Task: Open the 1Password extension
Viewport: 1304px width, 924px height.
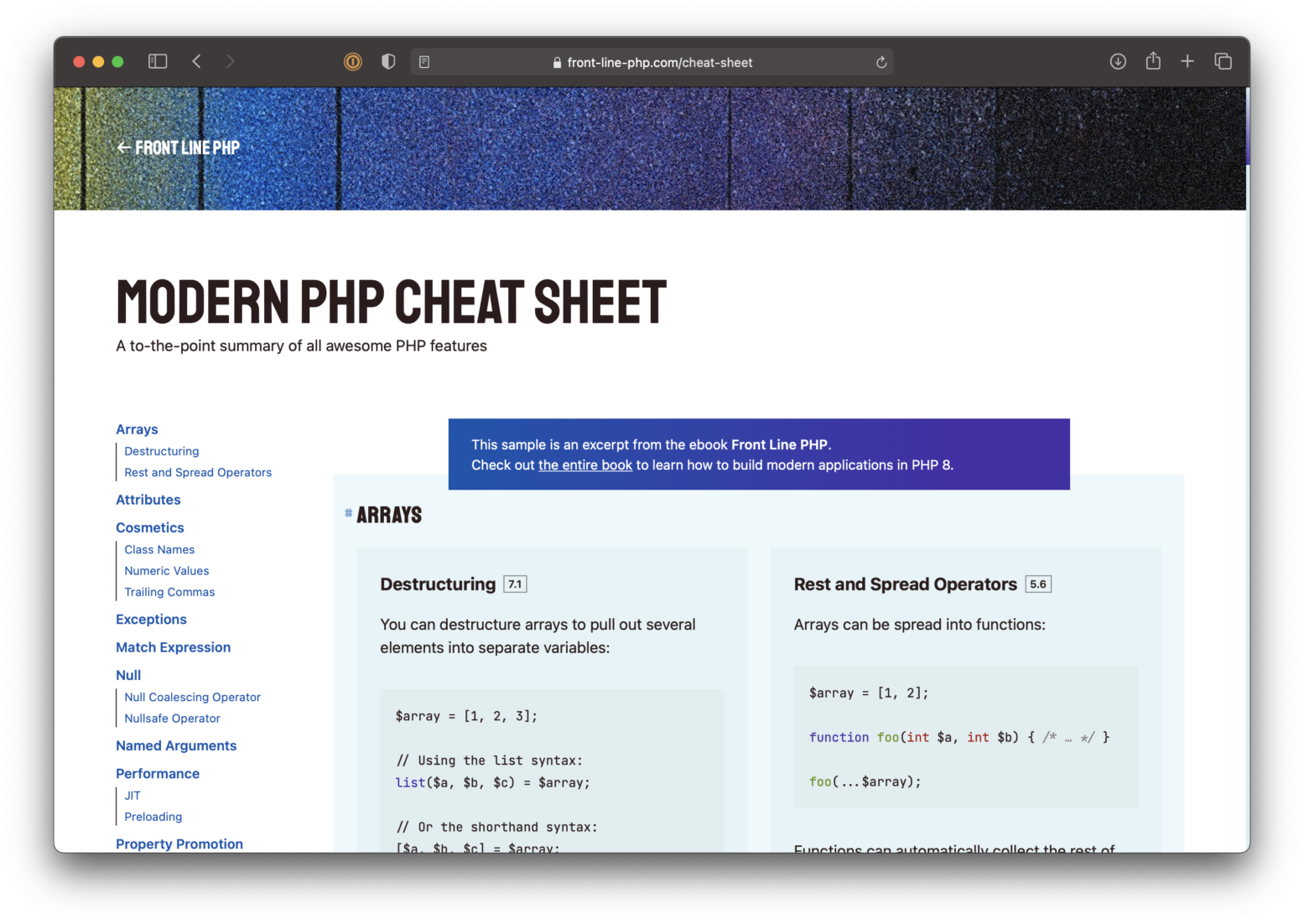Action: [x=352, y=61]
